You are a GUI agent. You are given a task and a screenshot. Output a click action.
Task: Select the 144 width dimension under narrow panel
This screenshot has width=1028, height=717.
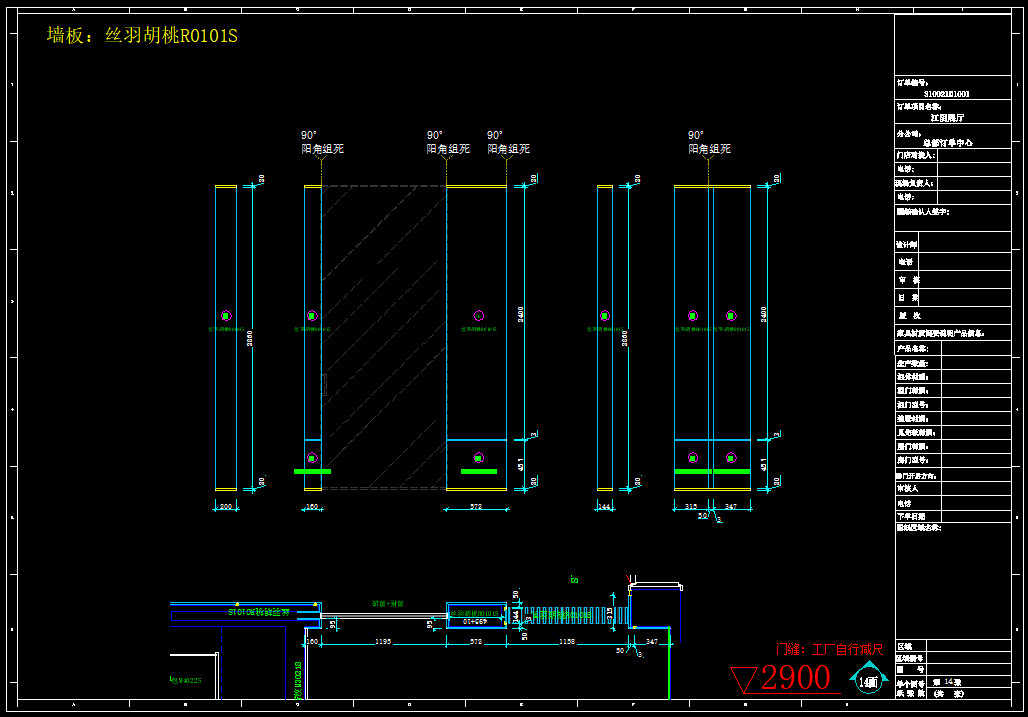[604, 507]
